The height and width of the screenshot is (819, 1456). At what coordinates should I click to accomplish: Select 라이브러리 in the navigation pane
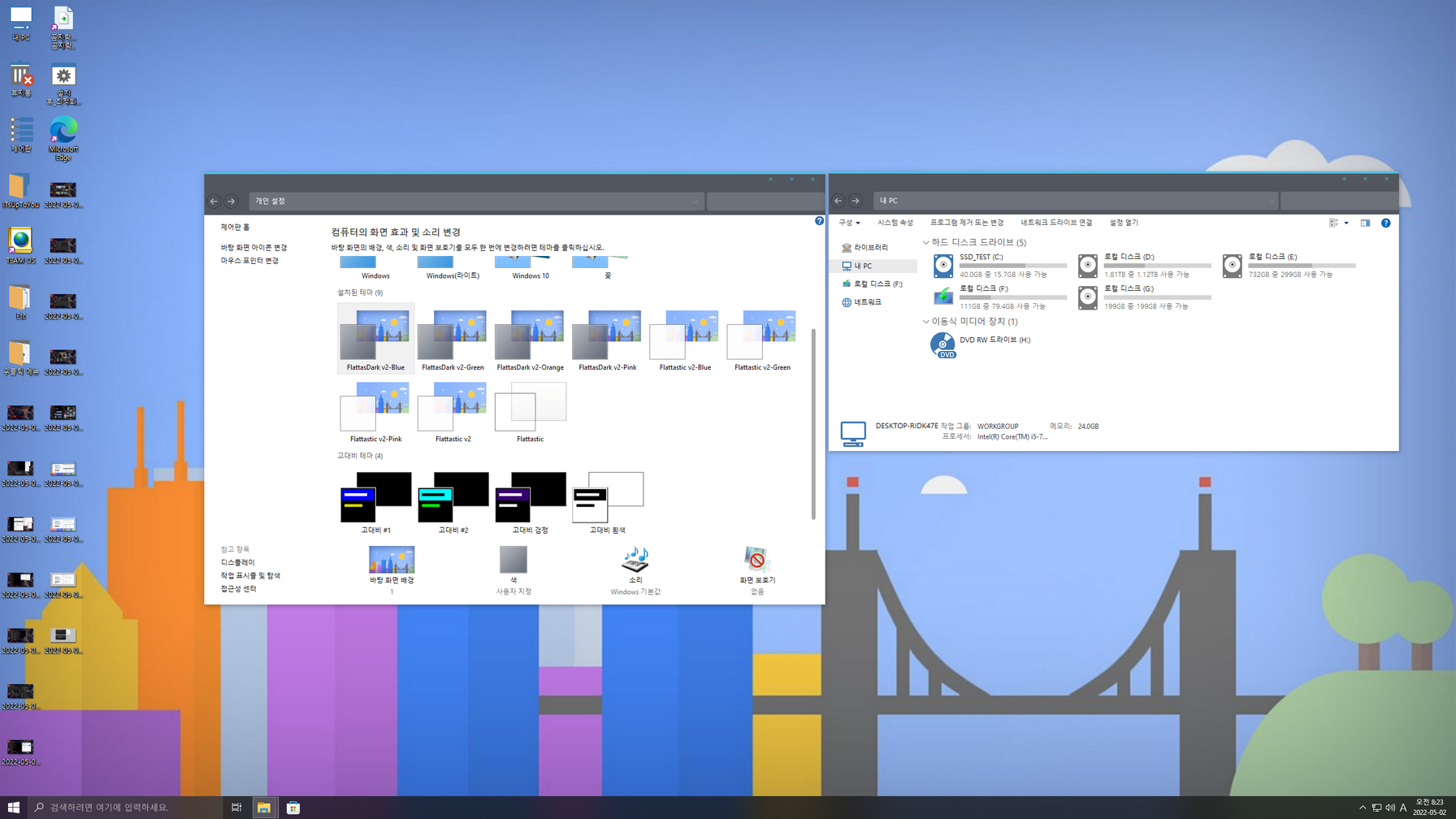click(871, 247)
